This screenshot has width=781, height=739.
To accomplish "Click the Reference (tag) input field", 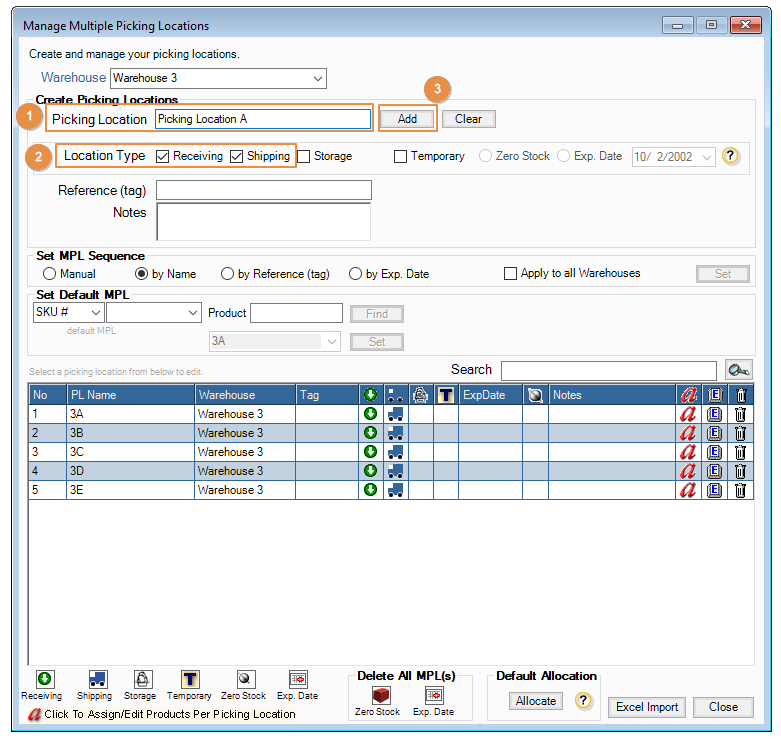I will click(x=263, y=190).
